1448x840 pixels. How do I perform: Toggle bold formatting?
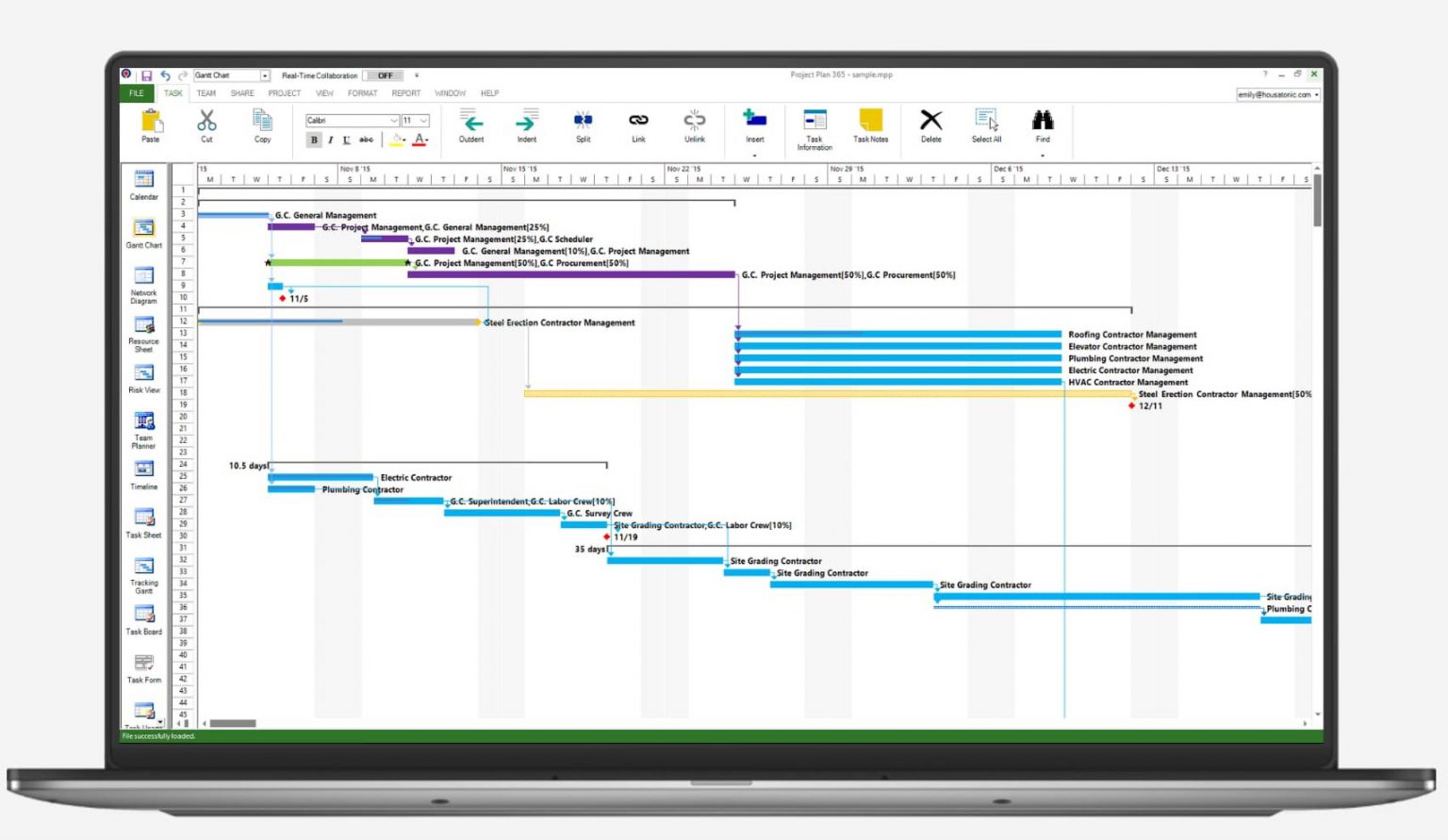313,140
